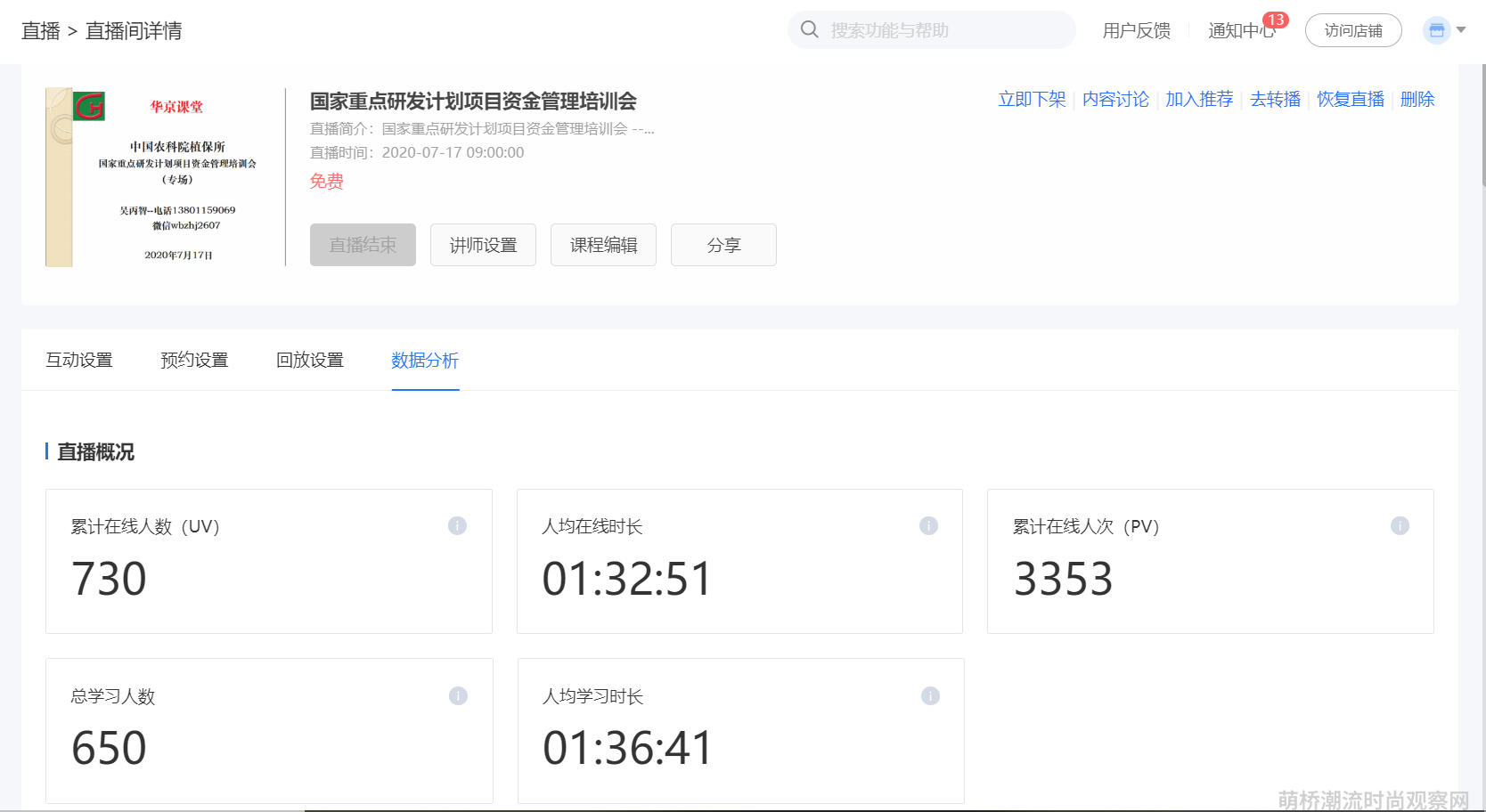Click the search magnifier icon
The width and height of the screenshot is (1486, 812).
pyautogui.click(x=809, y=29)
